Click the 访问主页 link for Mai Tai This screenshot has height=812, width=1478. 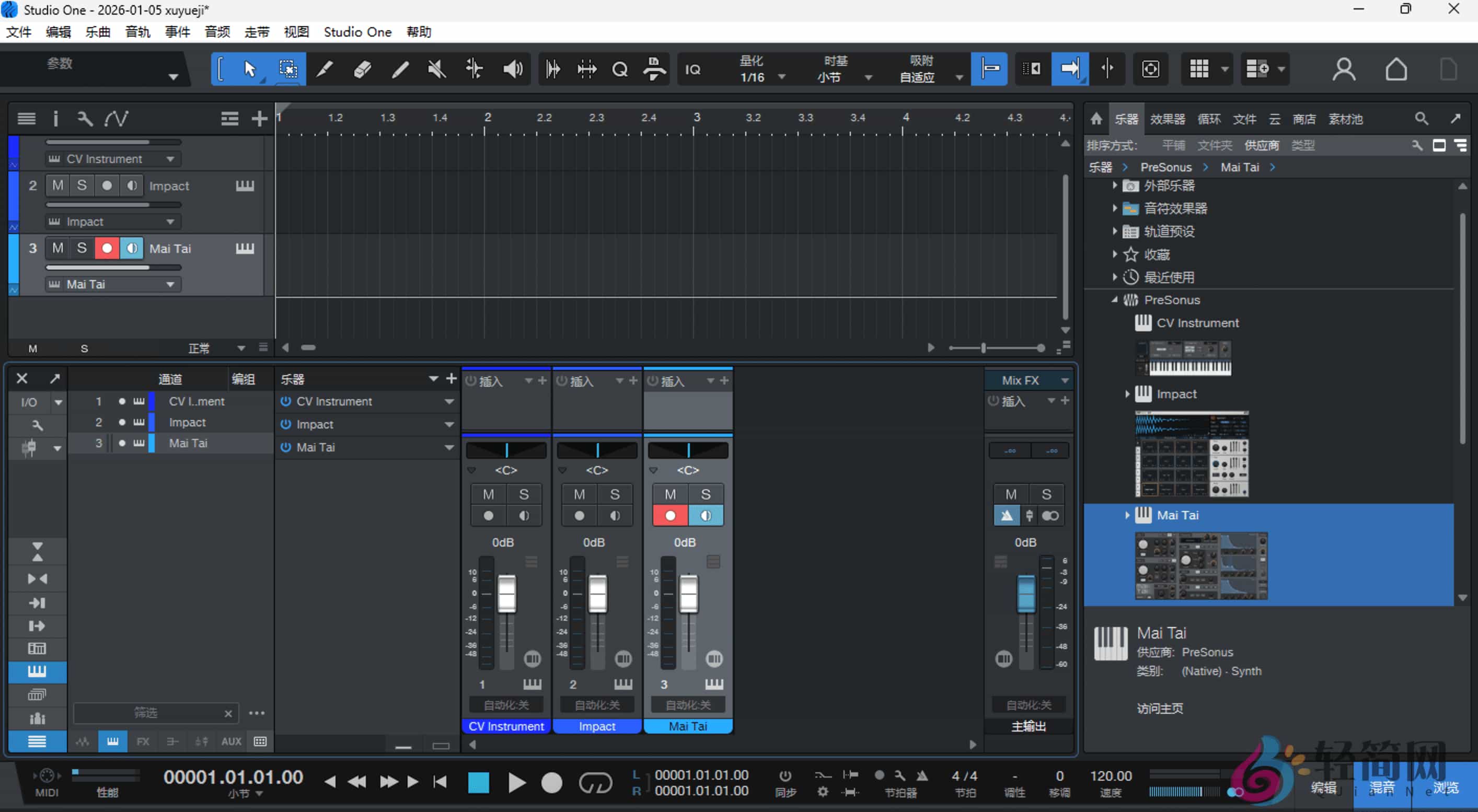click(1160, 708)
